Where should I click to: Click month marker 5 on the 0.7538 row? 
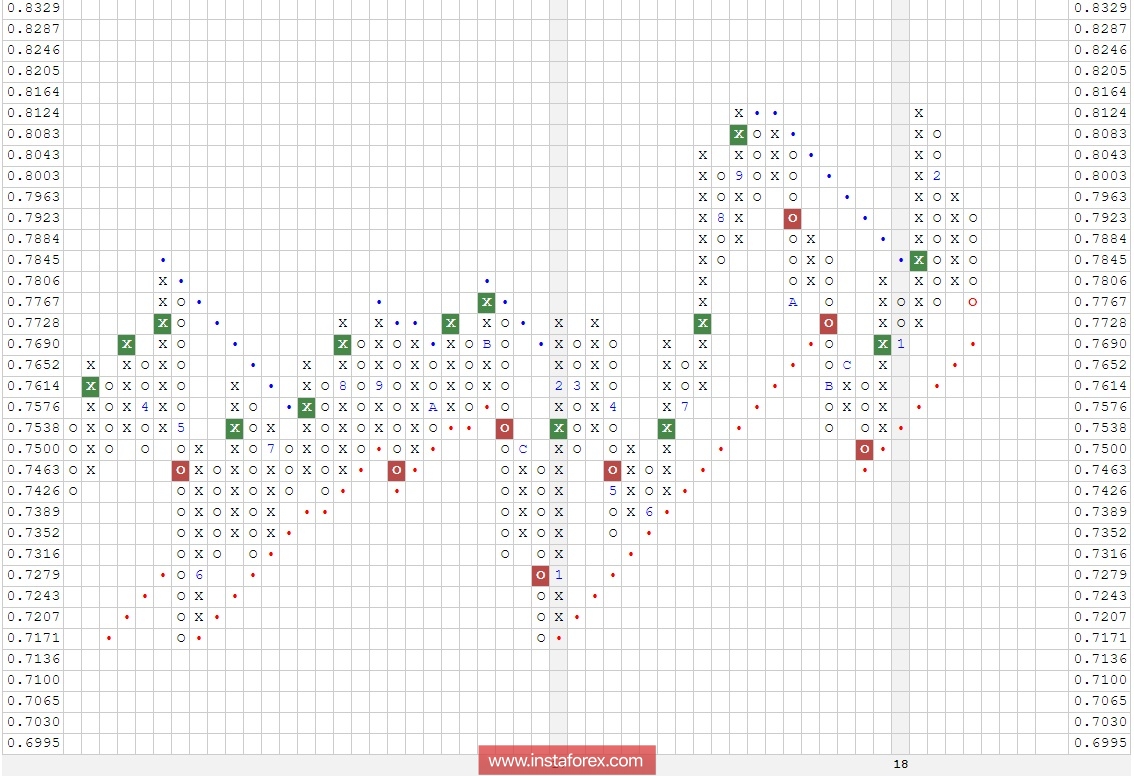point(181,428)
